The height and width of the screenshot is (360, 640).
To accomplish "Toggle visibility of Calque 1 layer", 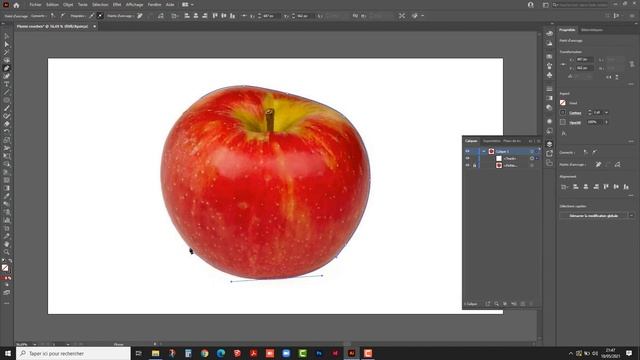I will click(467, 151).
